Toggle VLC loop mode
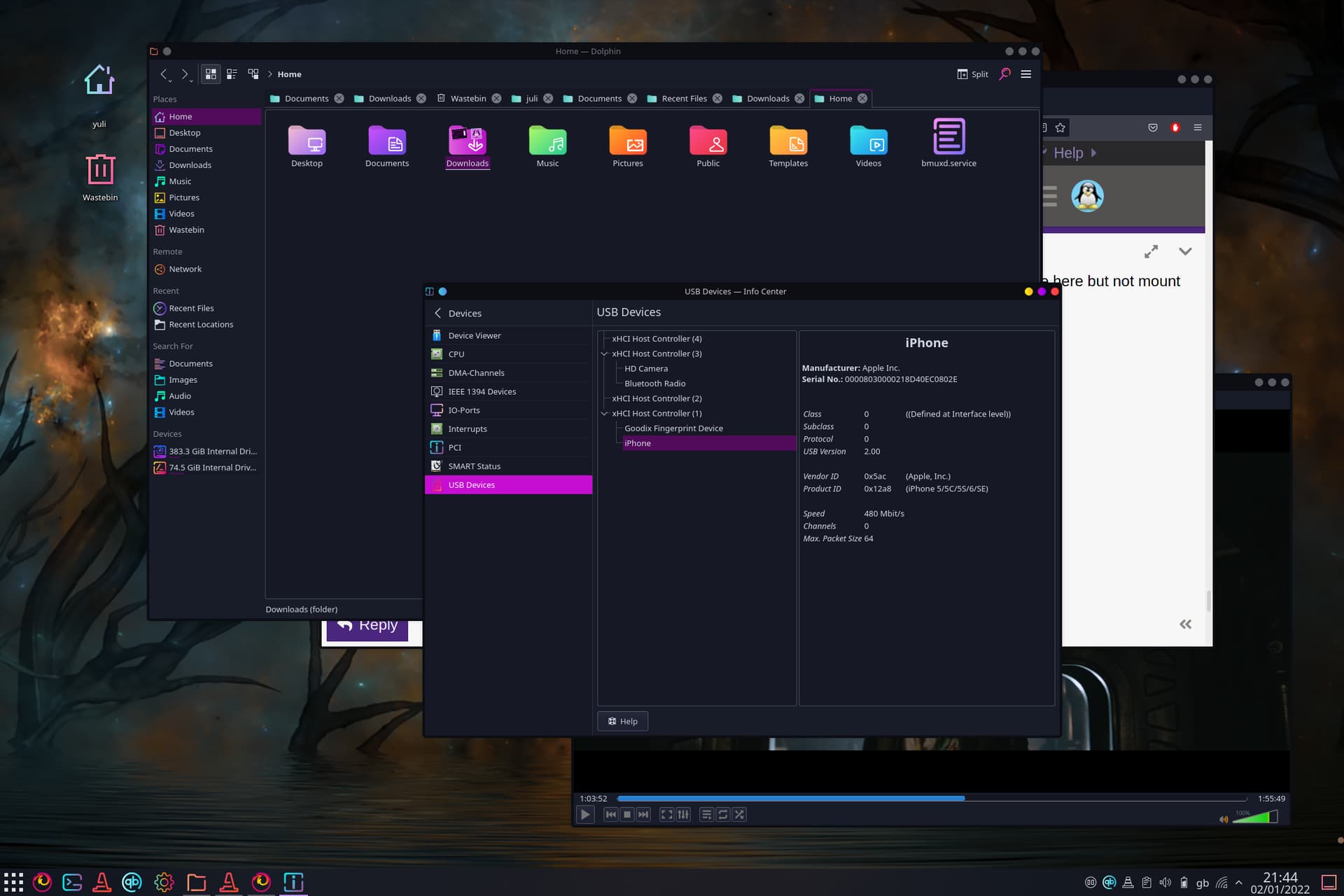The image size is (1344, 896). [722, 814]
